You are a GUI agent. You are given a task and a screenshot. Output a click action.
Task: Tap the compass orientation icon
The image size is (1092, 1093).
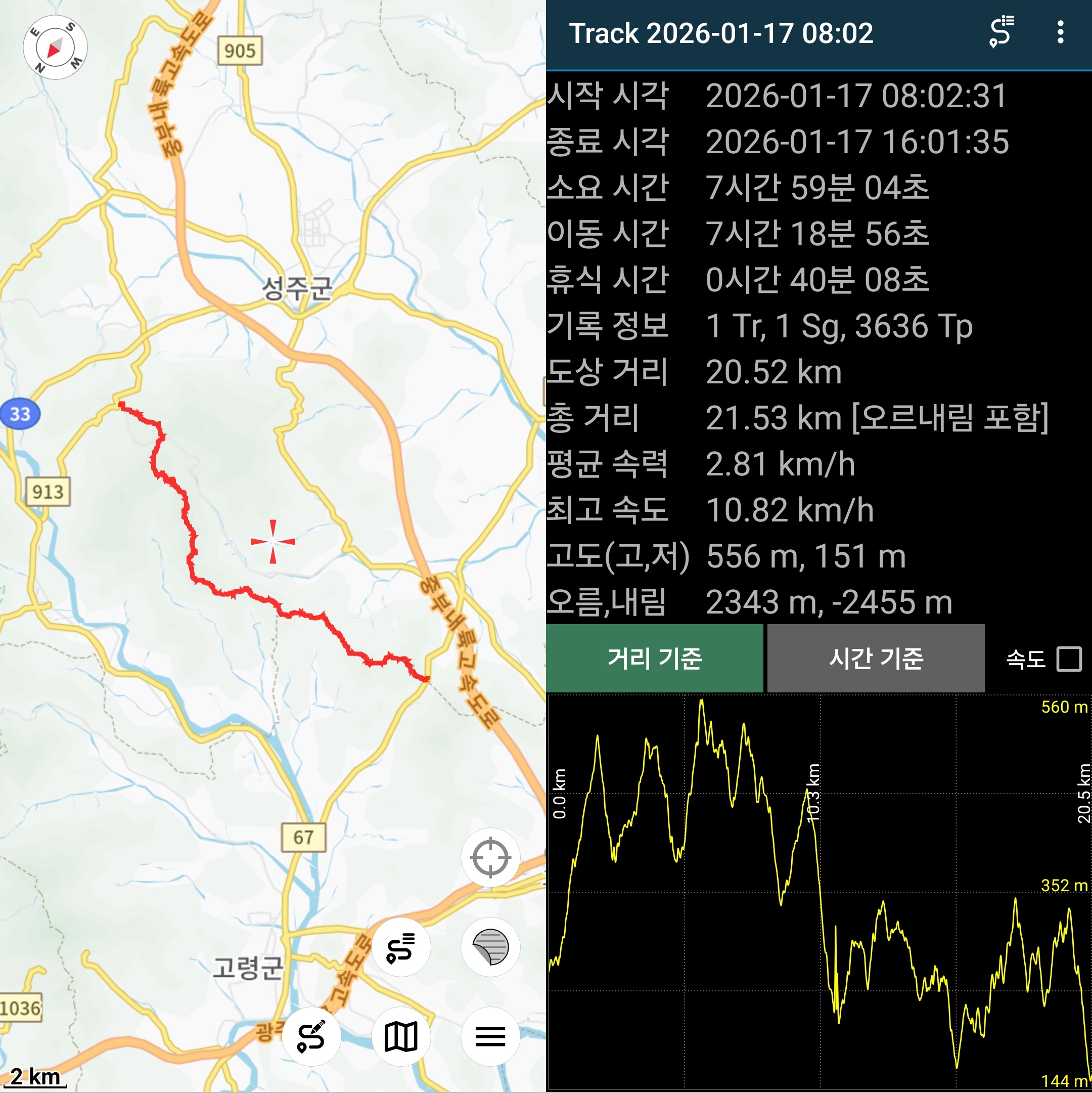tap(55, 48)
